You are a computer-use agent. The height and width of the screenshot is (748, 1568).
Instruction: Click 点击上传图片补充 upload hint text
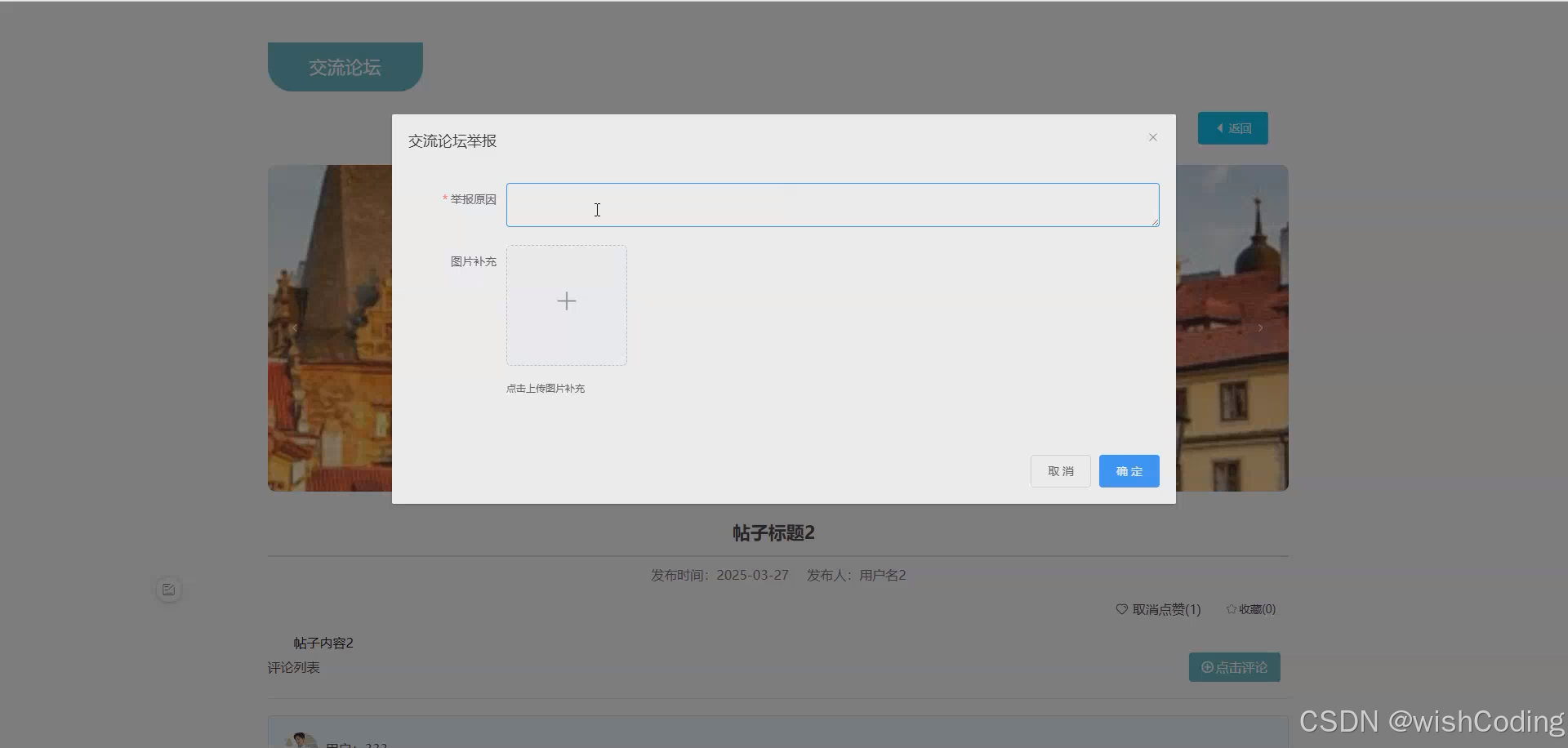click(x=545, y=388)
